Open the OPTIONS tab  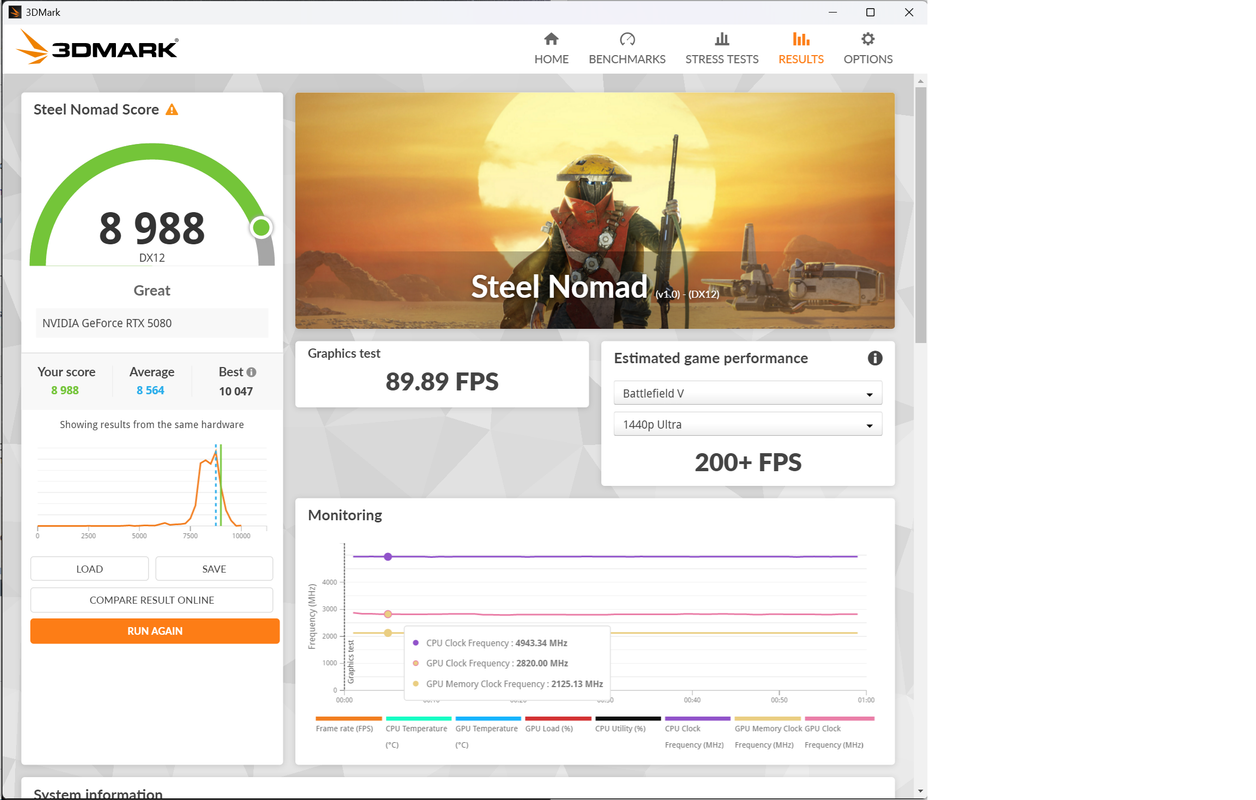[x=868, y=48]
